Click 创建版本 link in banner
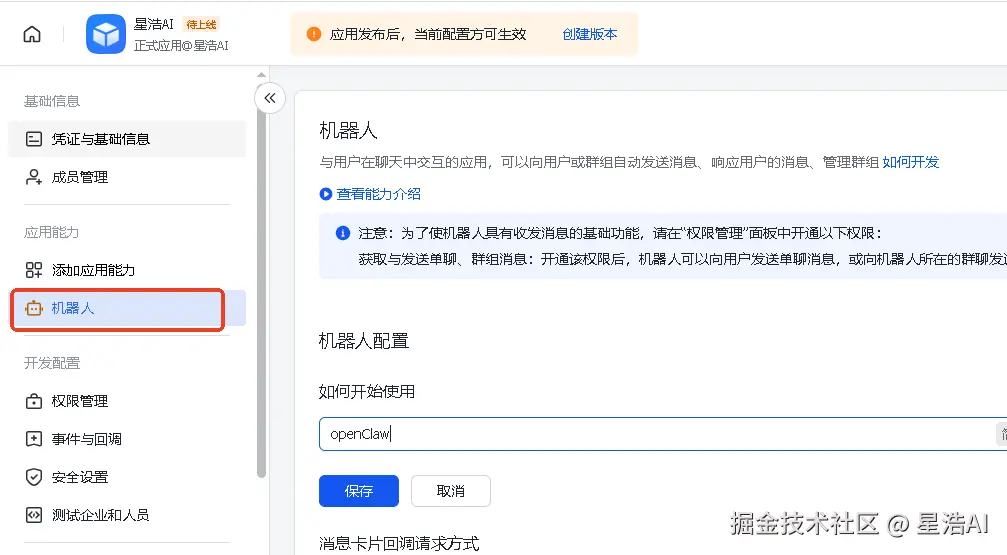This screenshot has height=555, width=1007. click(x=590, y=34)
